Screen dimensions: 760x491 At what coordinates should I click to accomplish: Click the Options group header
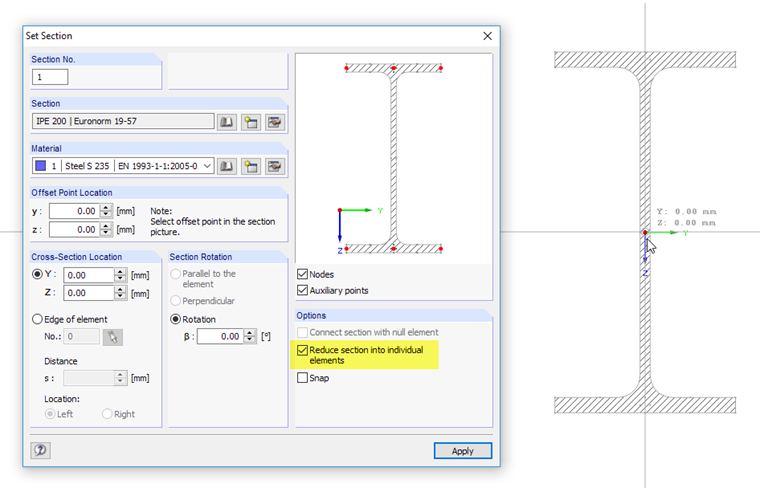point(394,316)
